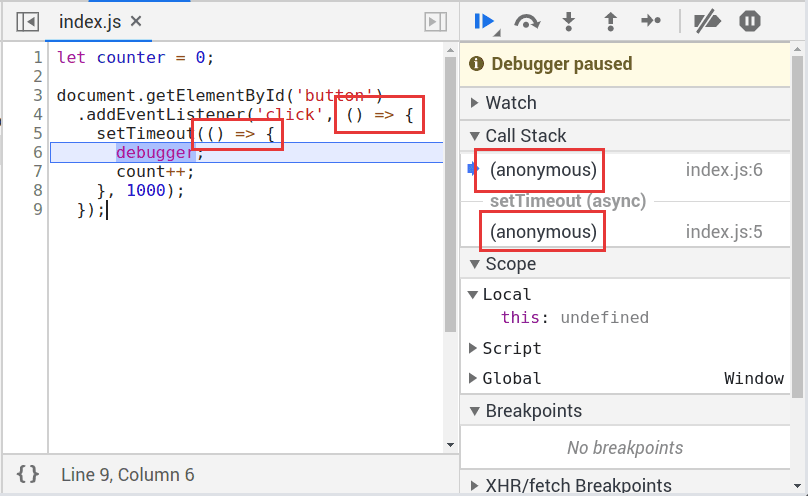
Task: Resume script execution
Action: (x=485, y=21)
